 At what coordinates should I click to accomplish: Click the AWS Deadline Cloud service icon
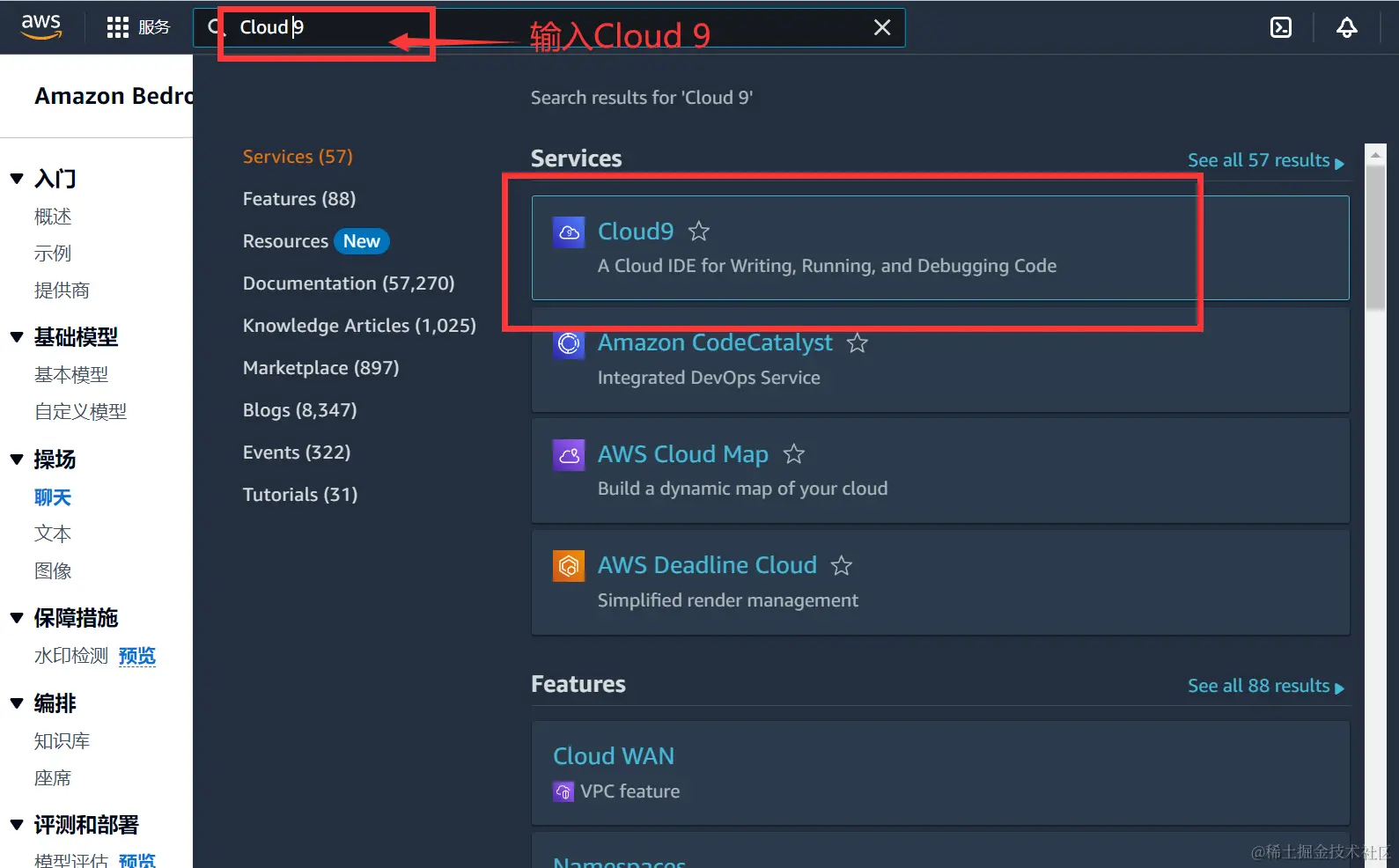pos(569,566)
